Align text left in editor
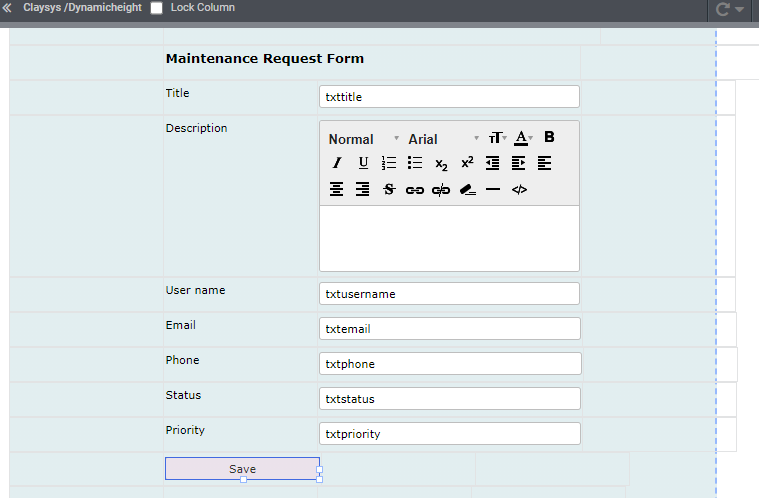759x498 pixels. 545,163
